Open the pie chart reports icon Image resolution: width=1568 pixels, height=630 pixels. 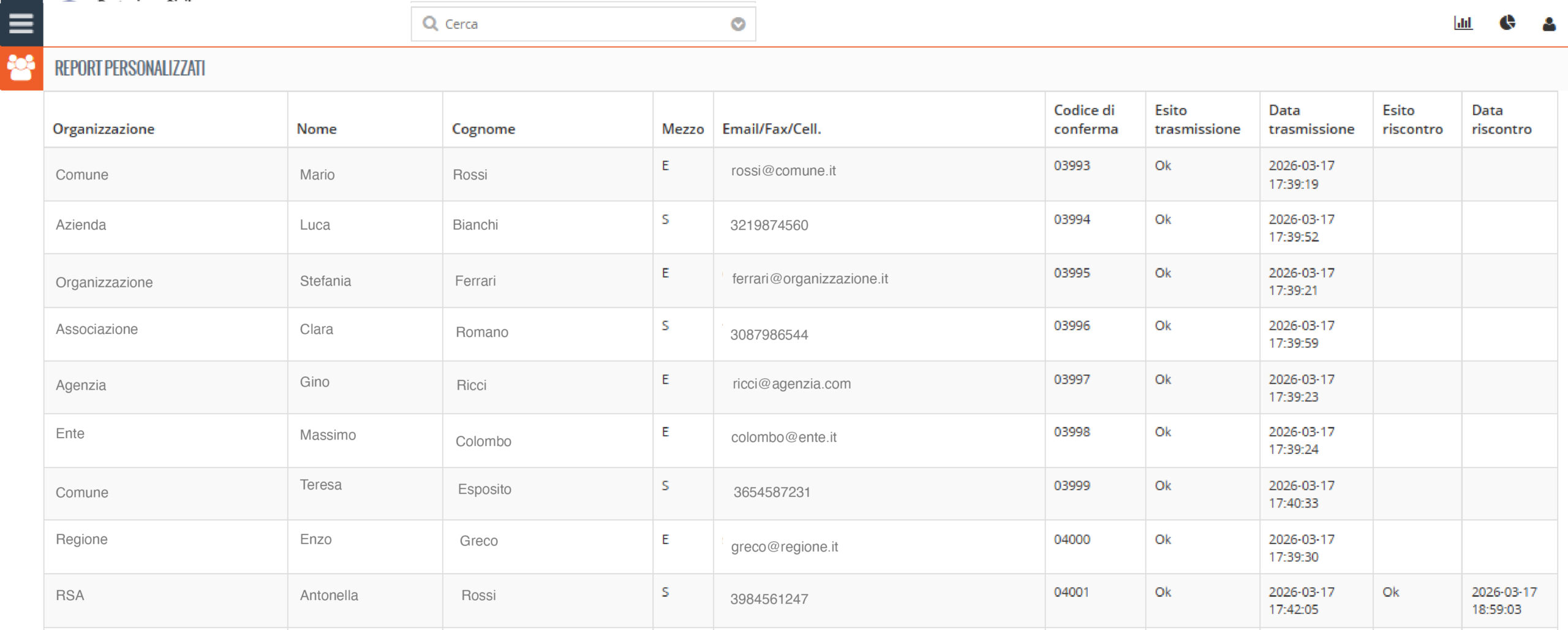coord(1507,23)
